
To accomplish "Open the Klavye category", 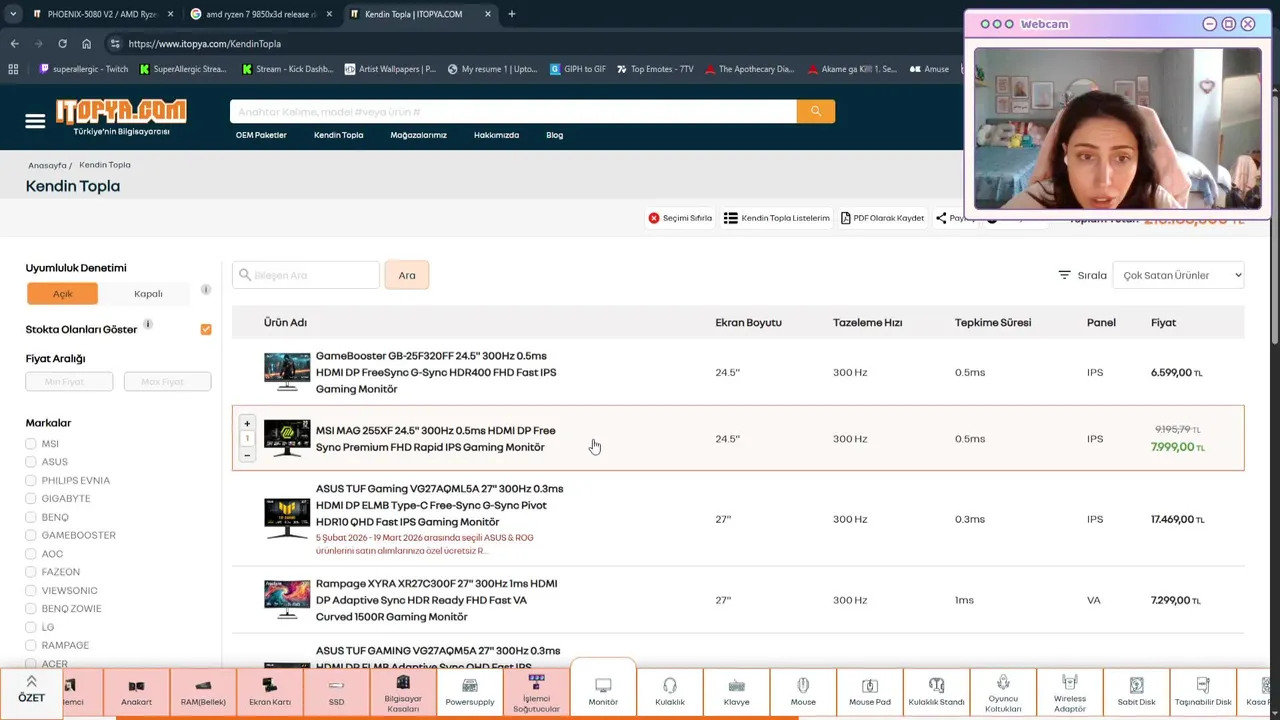I will [737, 692].
